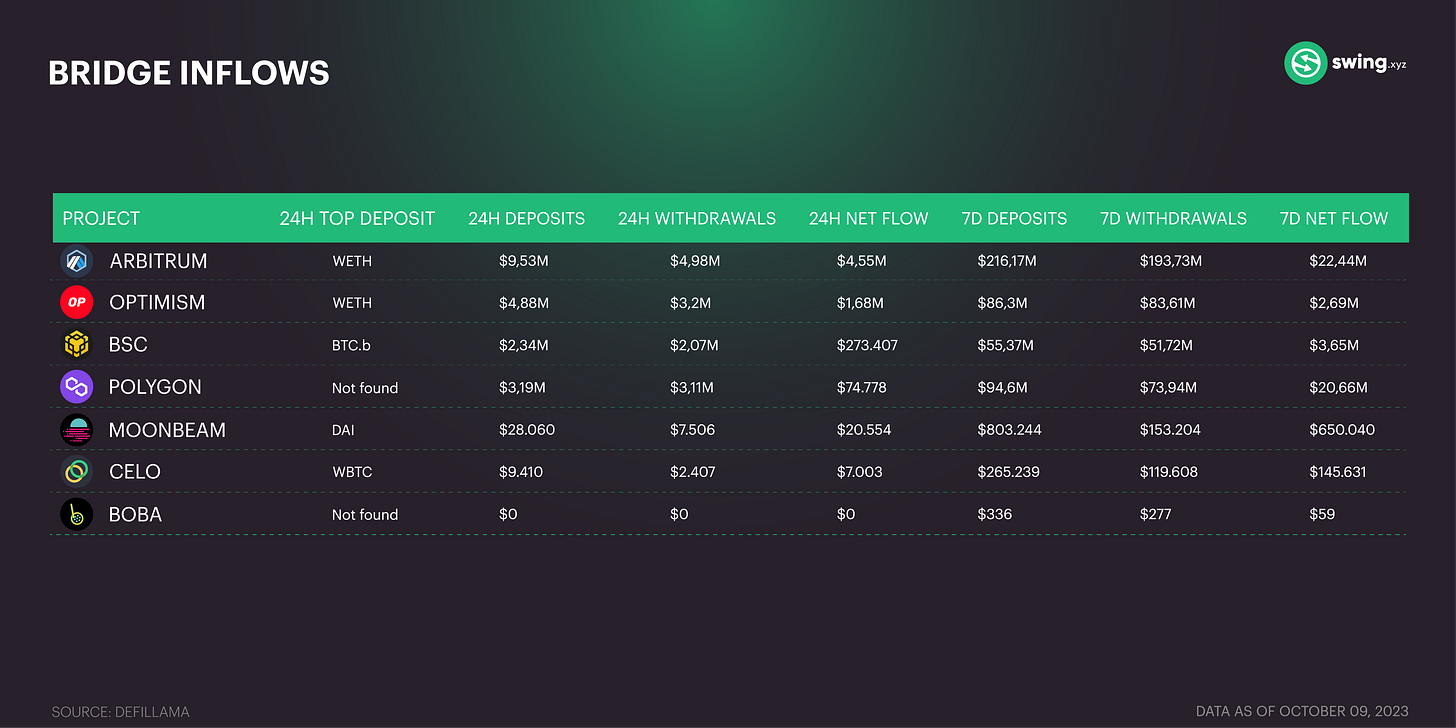Click the DAI top deposit cell
This screenshot has width=1456, height=728.
click(343, 430)
